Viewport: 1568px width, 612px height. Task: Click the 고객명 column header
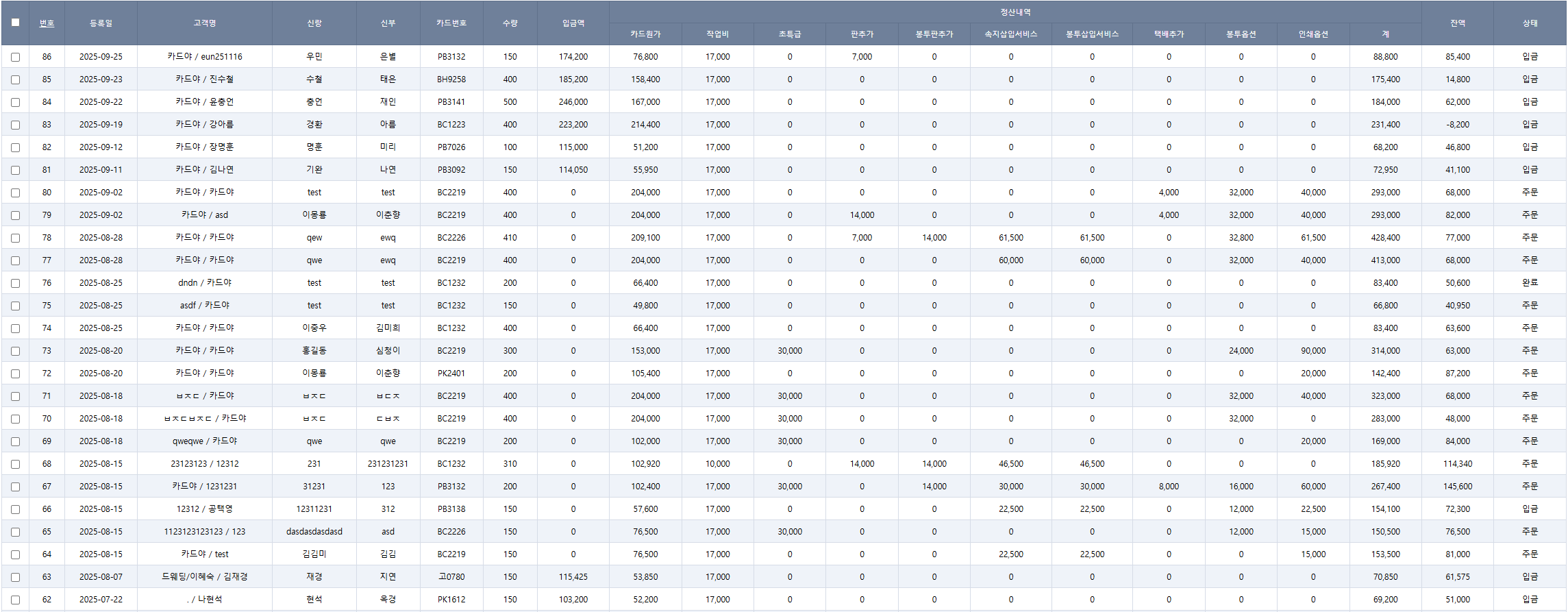click(204, 23)
